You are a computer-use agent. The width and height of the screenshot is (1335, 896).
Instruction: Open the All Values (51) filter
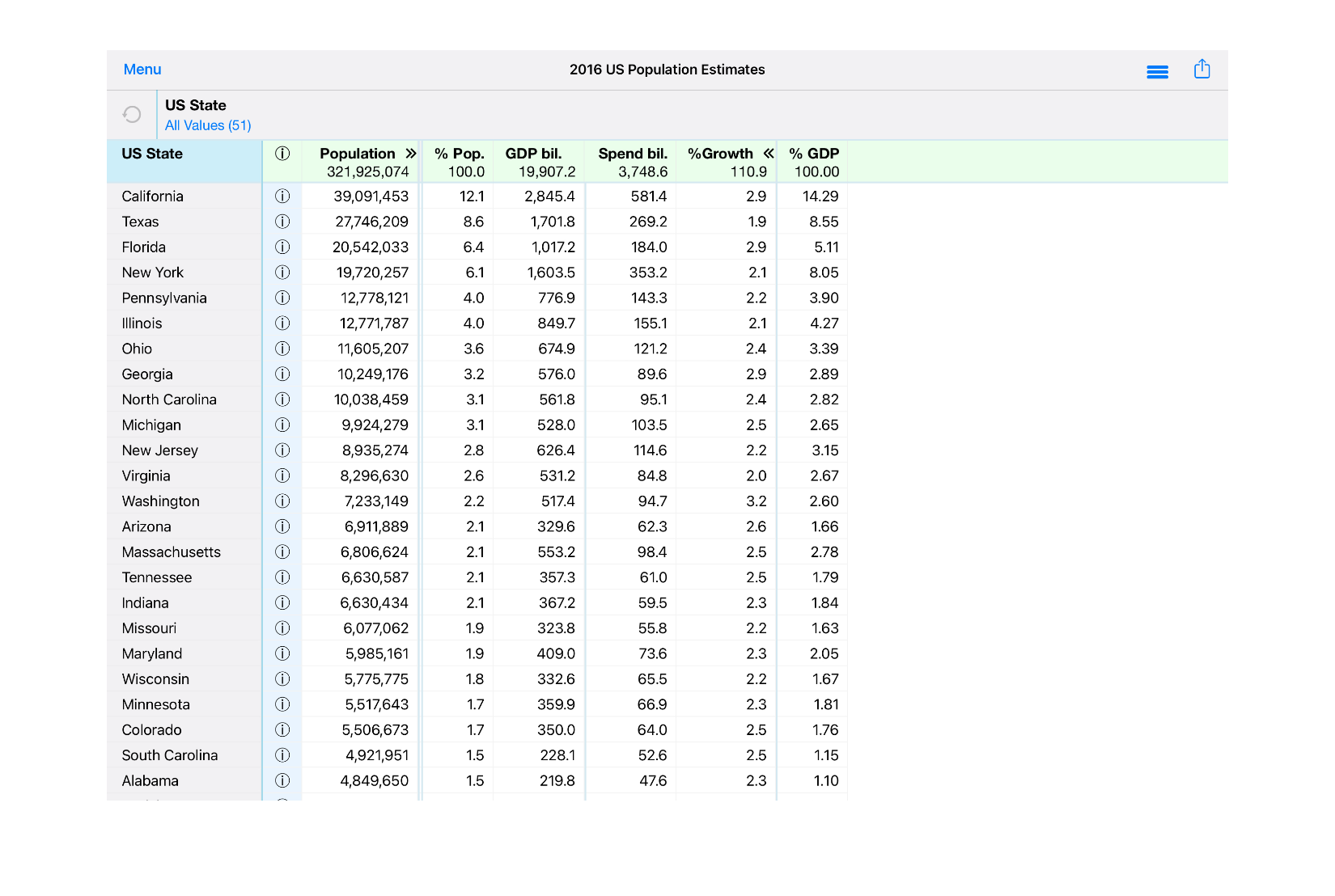point(208,125)
